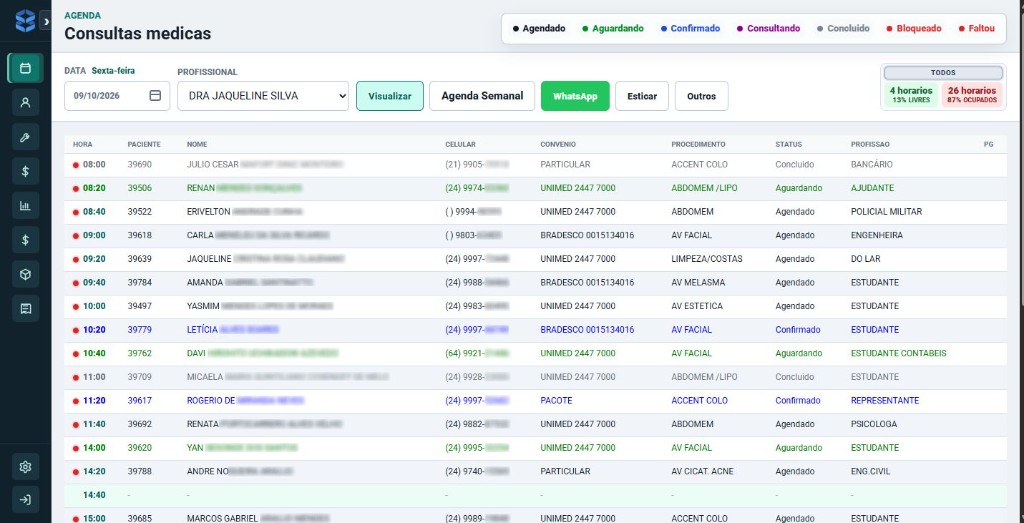1024x523 pixels.
Task: Click the red dot on 09:00 row
Action: tap(76, 236)
